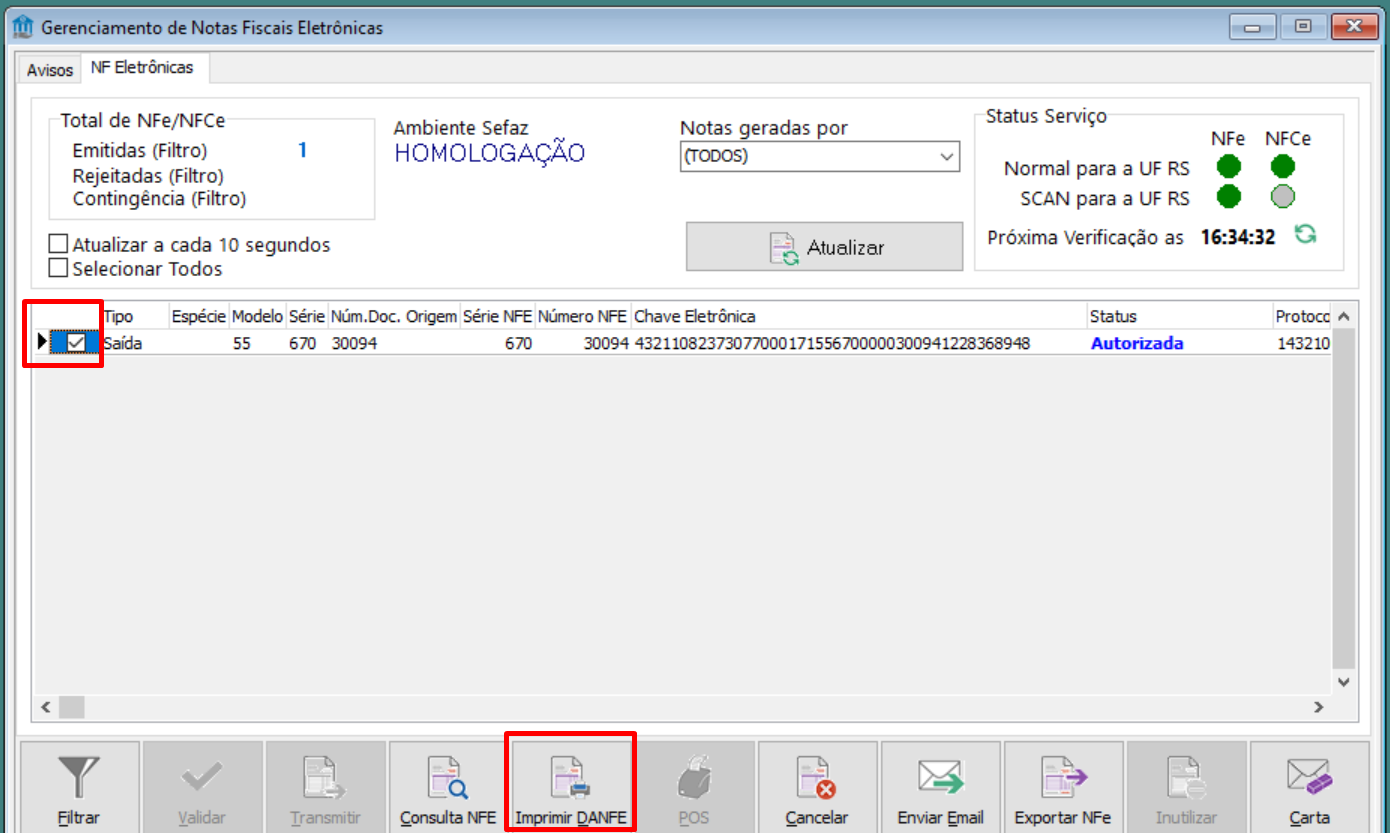The height and width of the screenshot is (833, 1390).
Task: Sort by Chave Eletrônica column header
Action: point(859,316)
